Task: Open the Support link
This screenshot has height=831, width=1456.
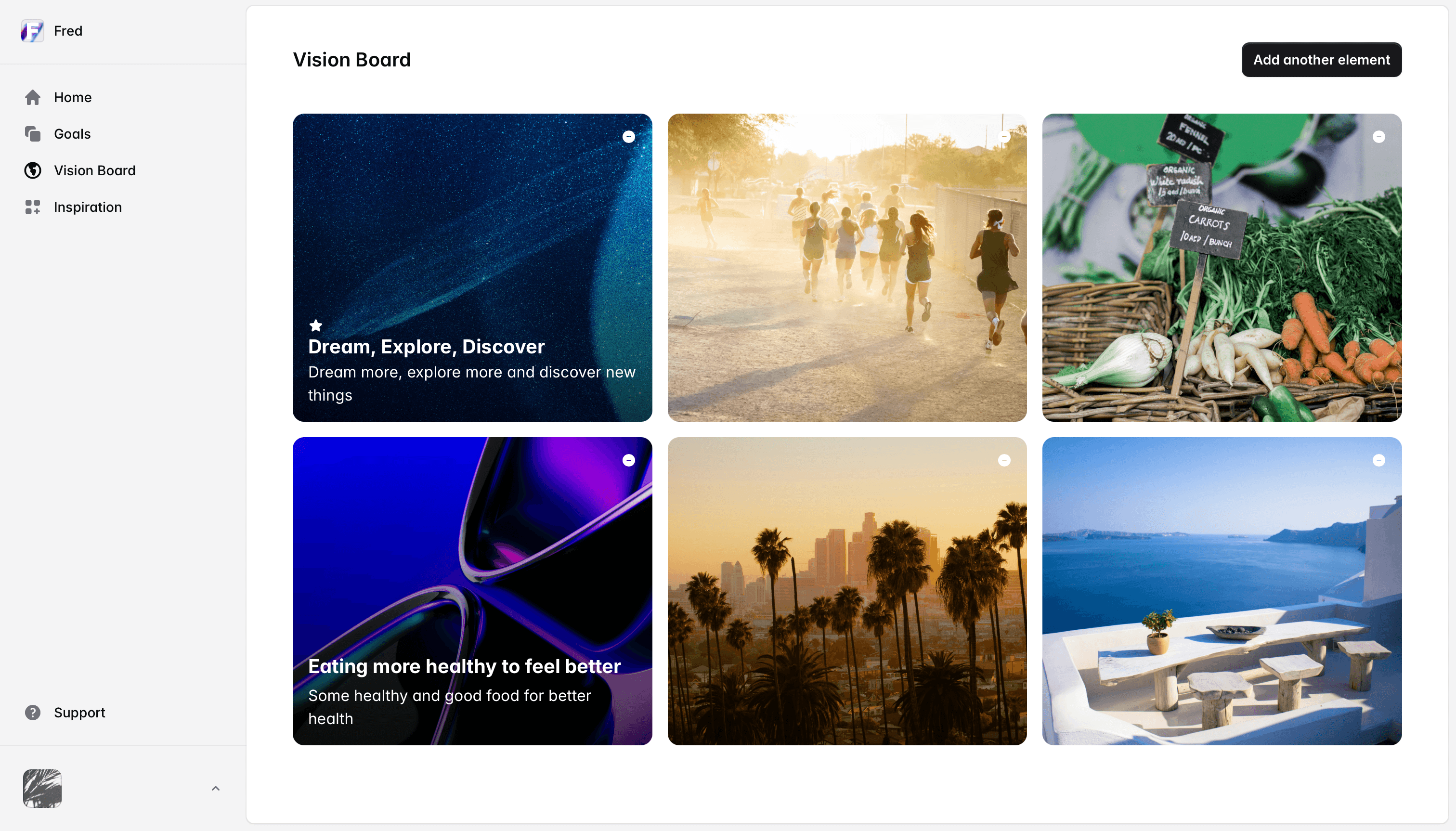Action: point(79,712)
